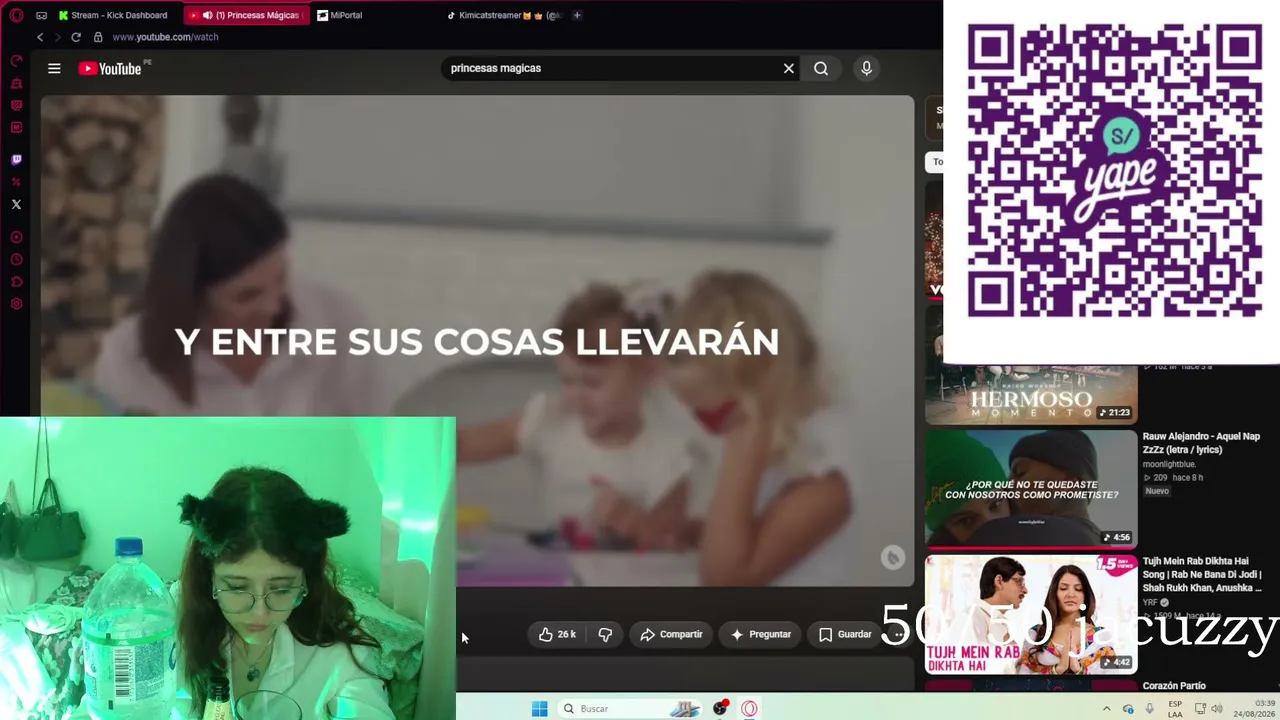
Task: Click the YouTube search box with princesas magicas
Action: tap(610, 68)
